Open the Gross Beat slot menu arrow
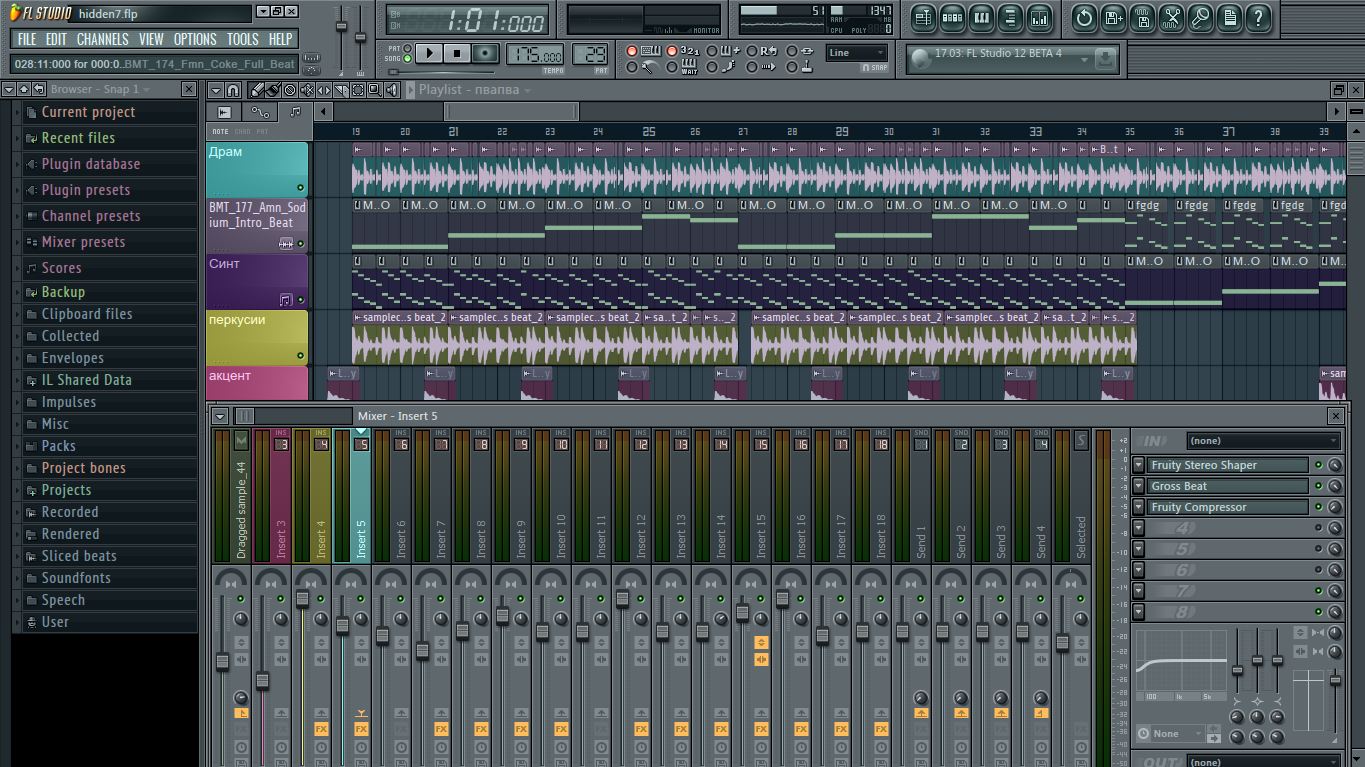The image size is (1365, 767). click(x=1138, y=486)
